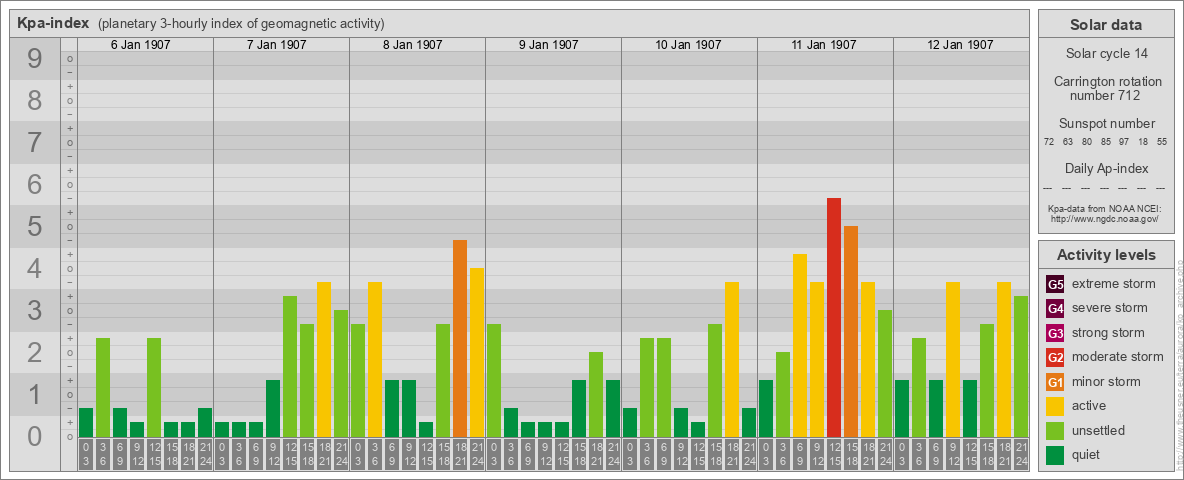Click the Kp axis value 0

(34, 436)
